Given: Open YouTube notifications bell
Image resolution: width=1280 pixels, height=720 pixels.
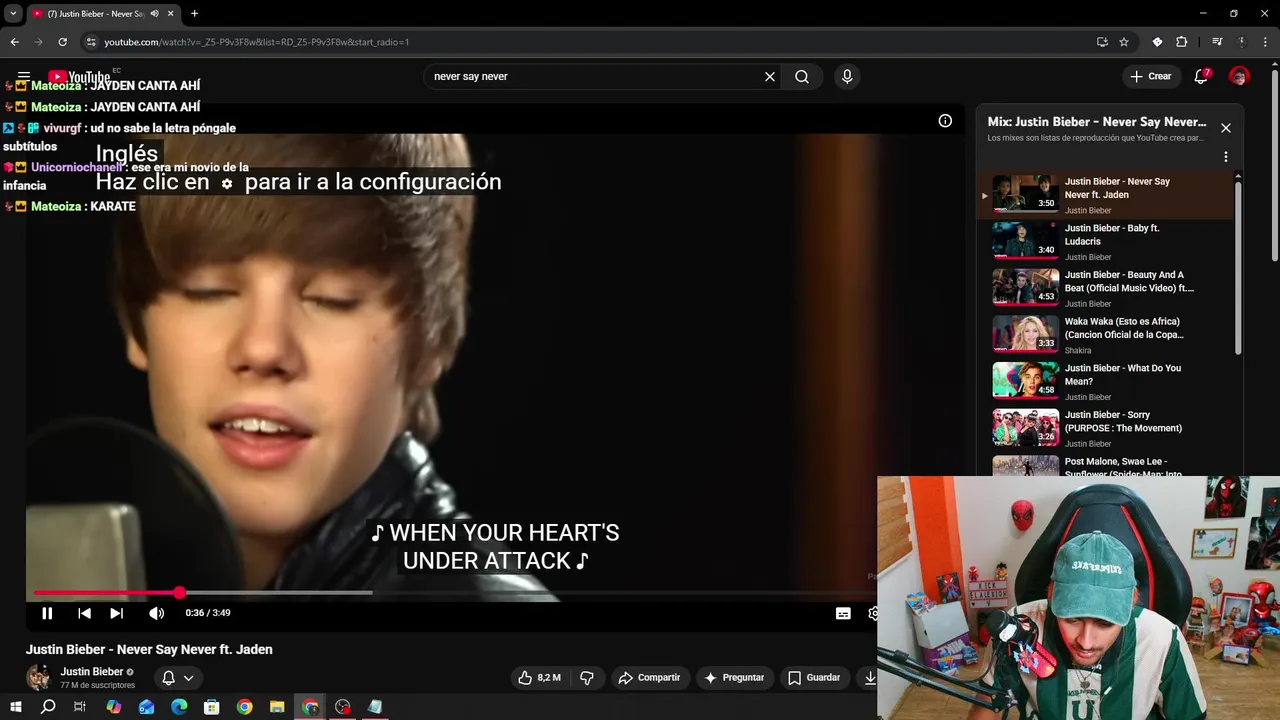Looking at the screenshot, I should (x=1202, y=76).
